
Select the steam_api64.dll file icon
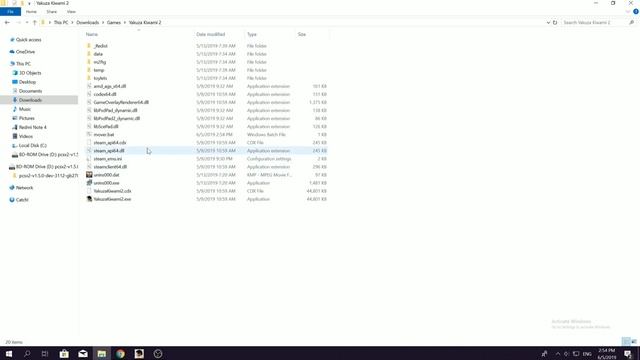tap(89, 151)
